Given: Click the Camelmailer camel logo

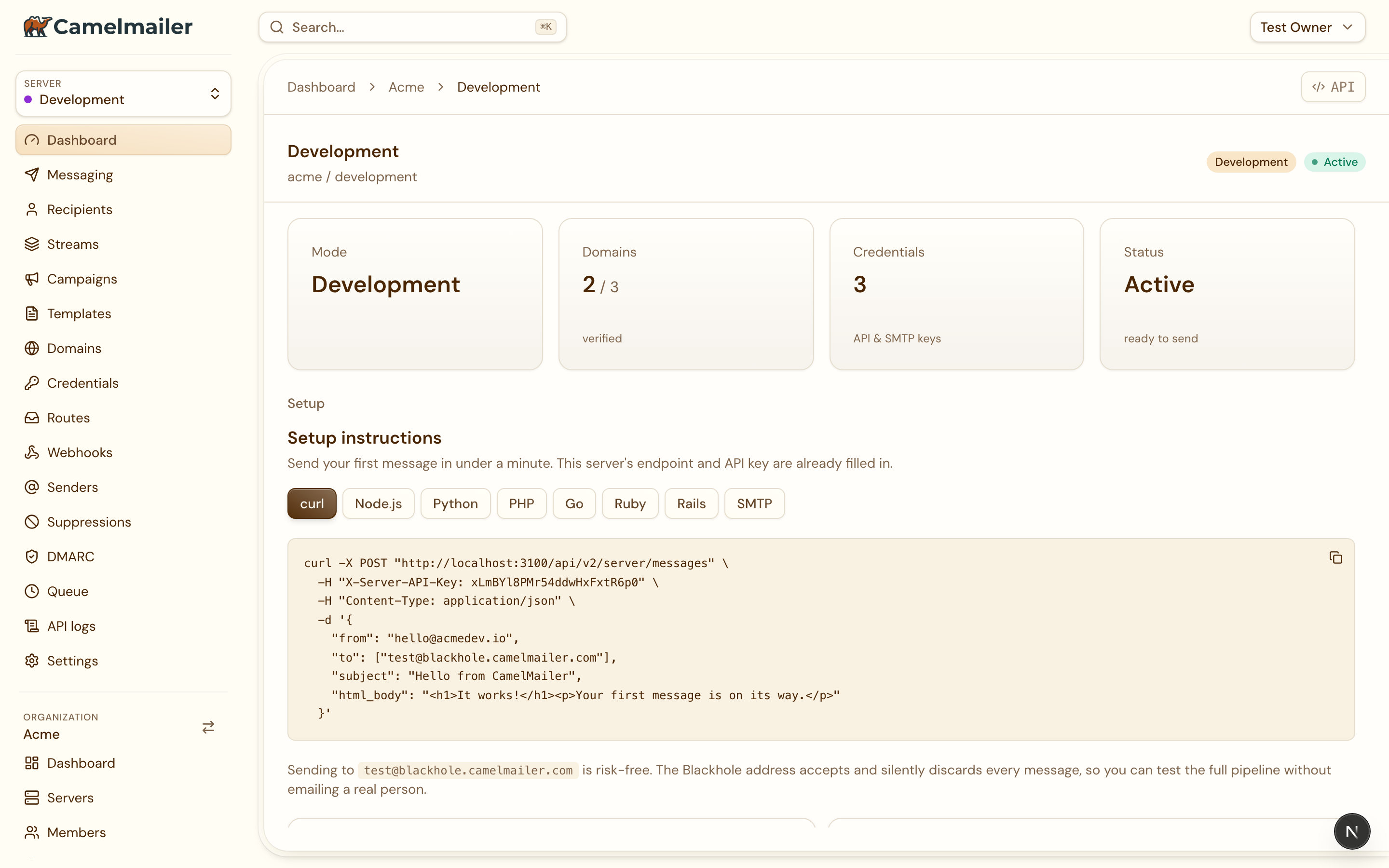Looking at the screenshot, I should click(x=37, y=27).
